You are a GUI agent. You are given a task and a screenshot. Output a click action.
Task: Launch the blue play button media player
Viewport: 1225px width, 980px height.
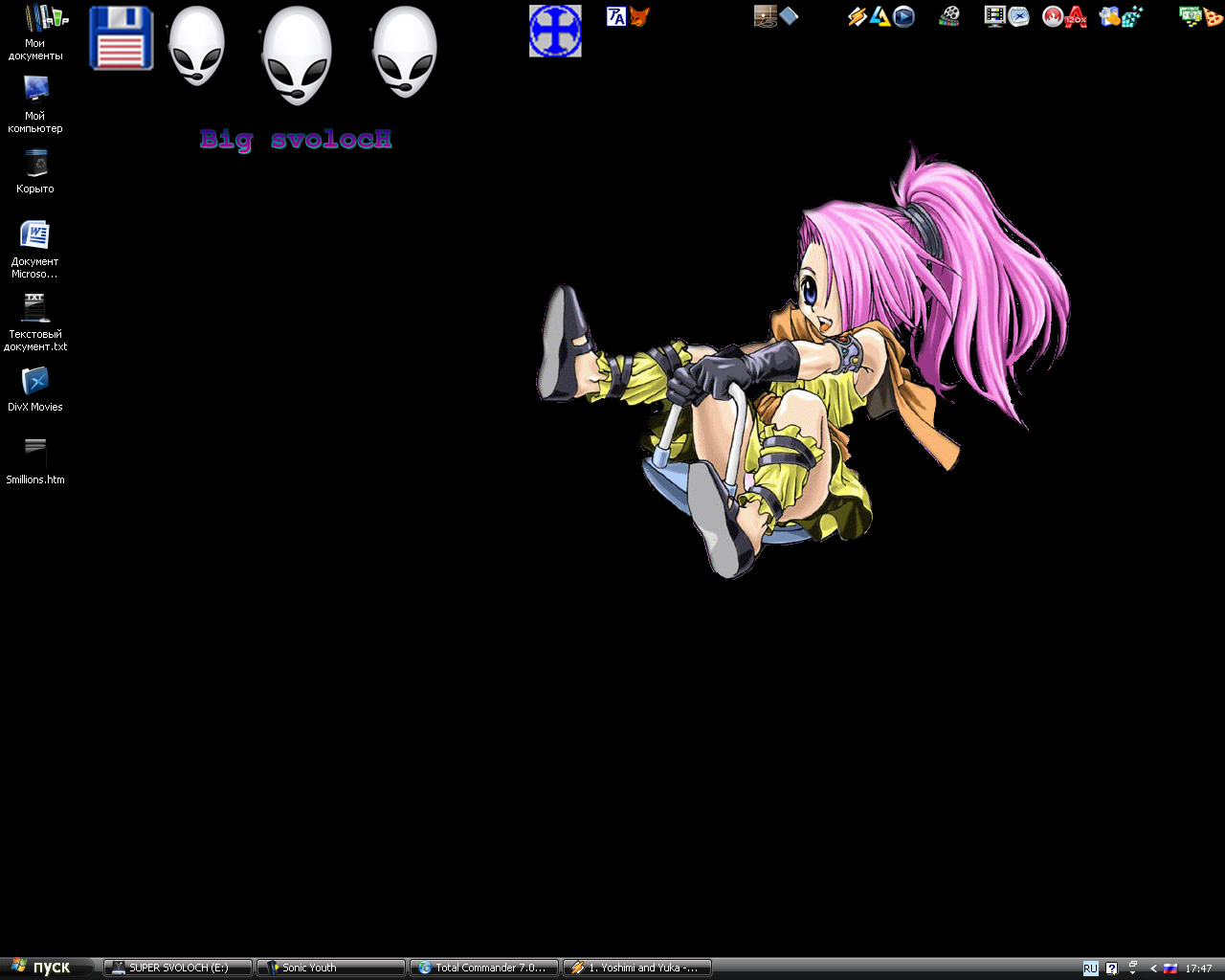point(903,16)
